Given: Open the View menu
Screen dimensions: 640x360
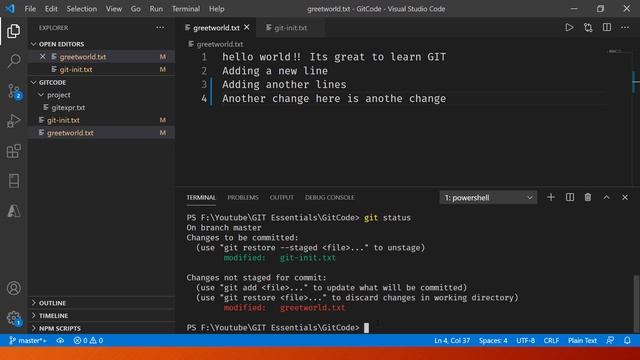Looking at the screenshot, I should [114, 9].
